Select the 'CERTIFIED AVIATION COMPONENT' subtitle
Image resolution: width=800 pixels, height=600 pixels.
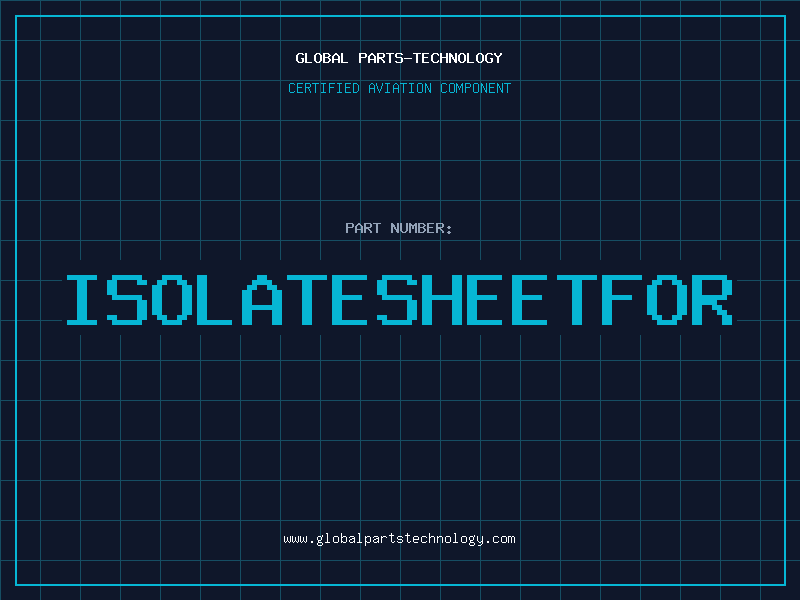[x=399, y=88]
